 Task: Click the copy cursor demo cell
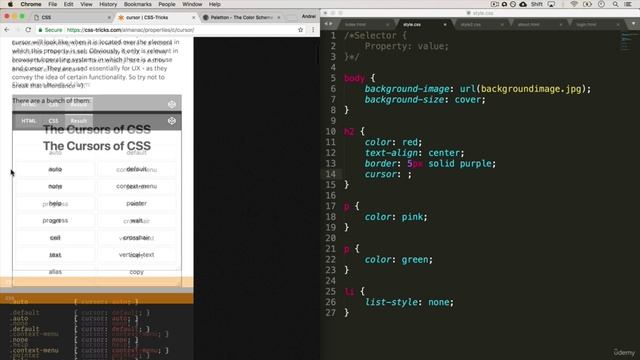(x=137, y=272)
